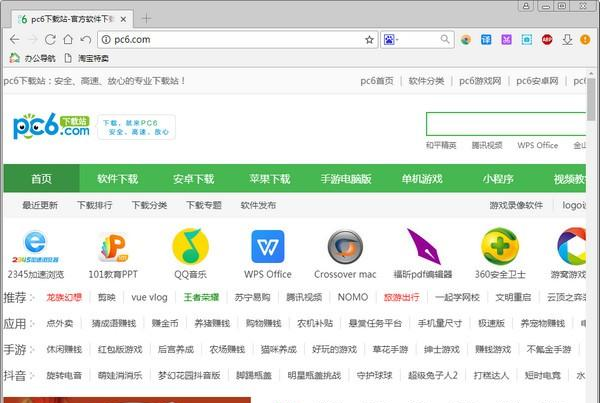Open the colorful browser extension icon
600x403 pixels.
pos(466,39)
